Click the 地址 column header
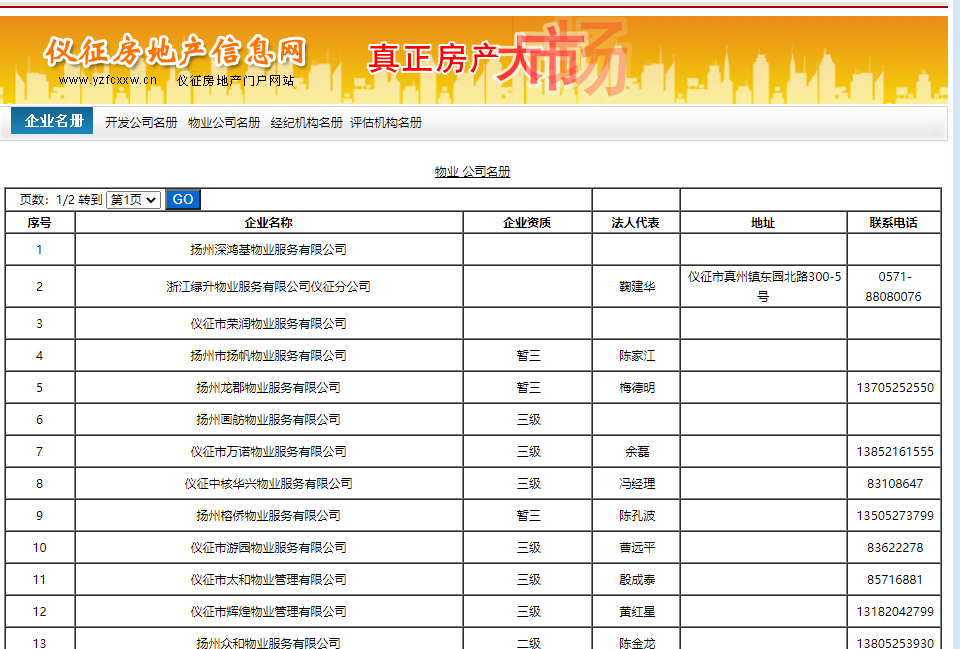 point(763,223)
